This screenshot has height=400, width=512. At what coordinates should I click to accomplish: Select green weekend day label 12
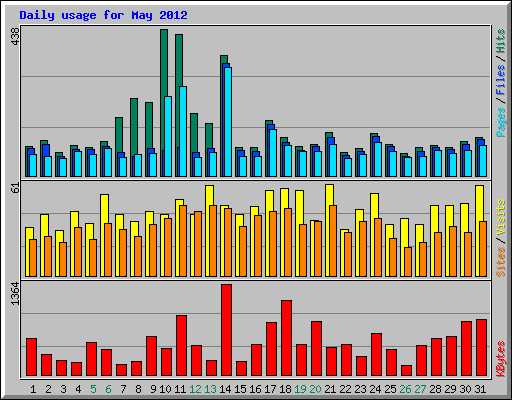point(195,389)
